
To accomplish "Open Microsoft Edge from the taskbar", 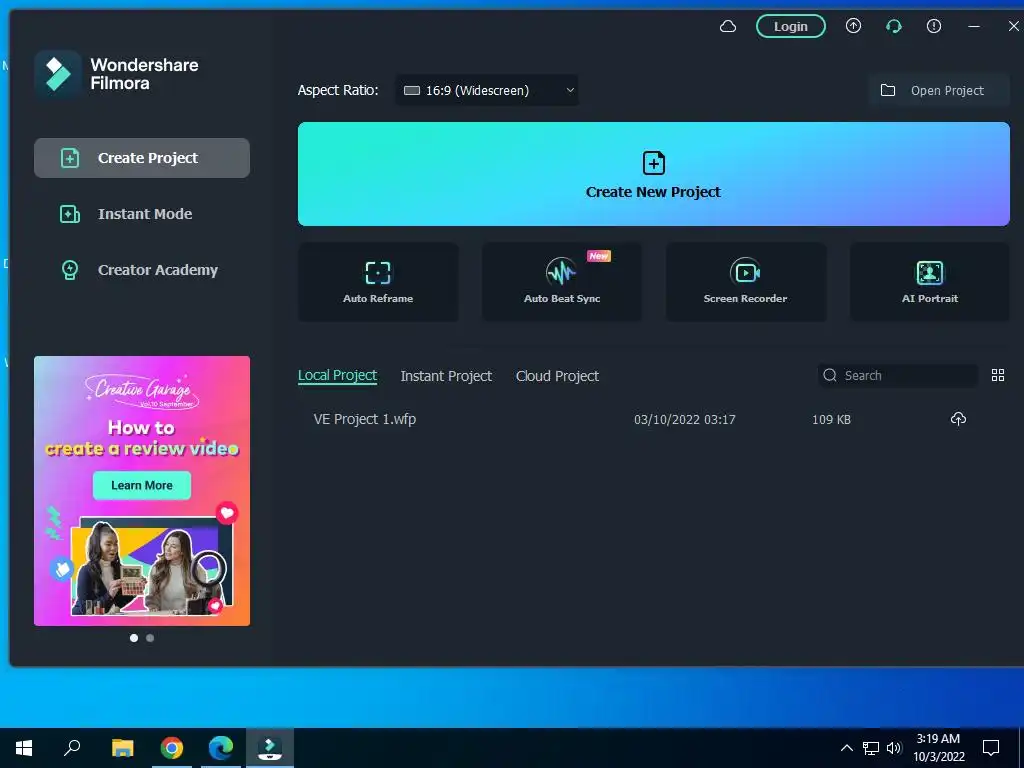I will pyautogui.click(x=221, y=748).
